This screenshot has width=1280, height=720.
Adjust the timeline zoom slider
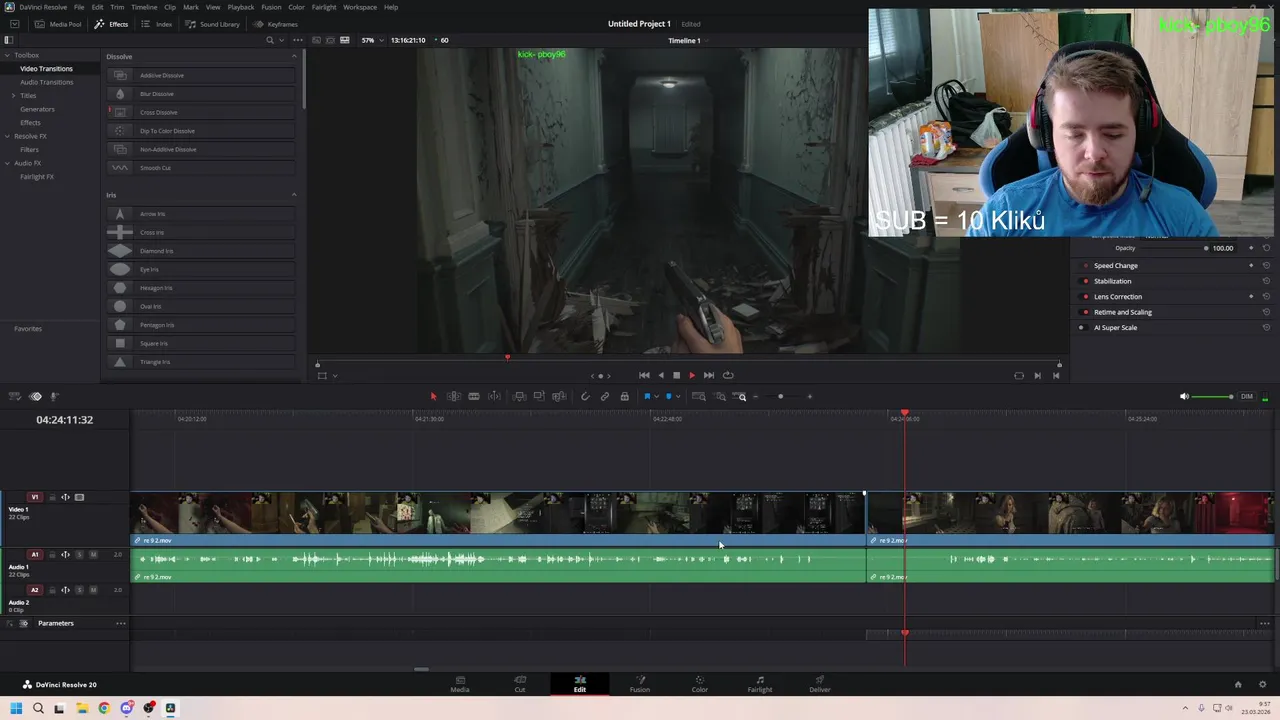[780, 396]
